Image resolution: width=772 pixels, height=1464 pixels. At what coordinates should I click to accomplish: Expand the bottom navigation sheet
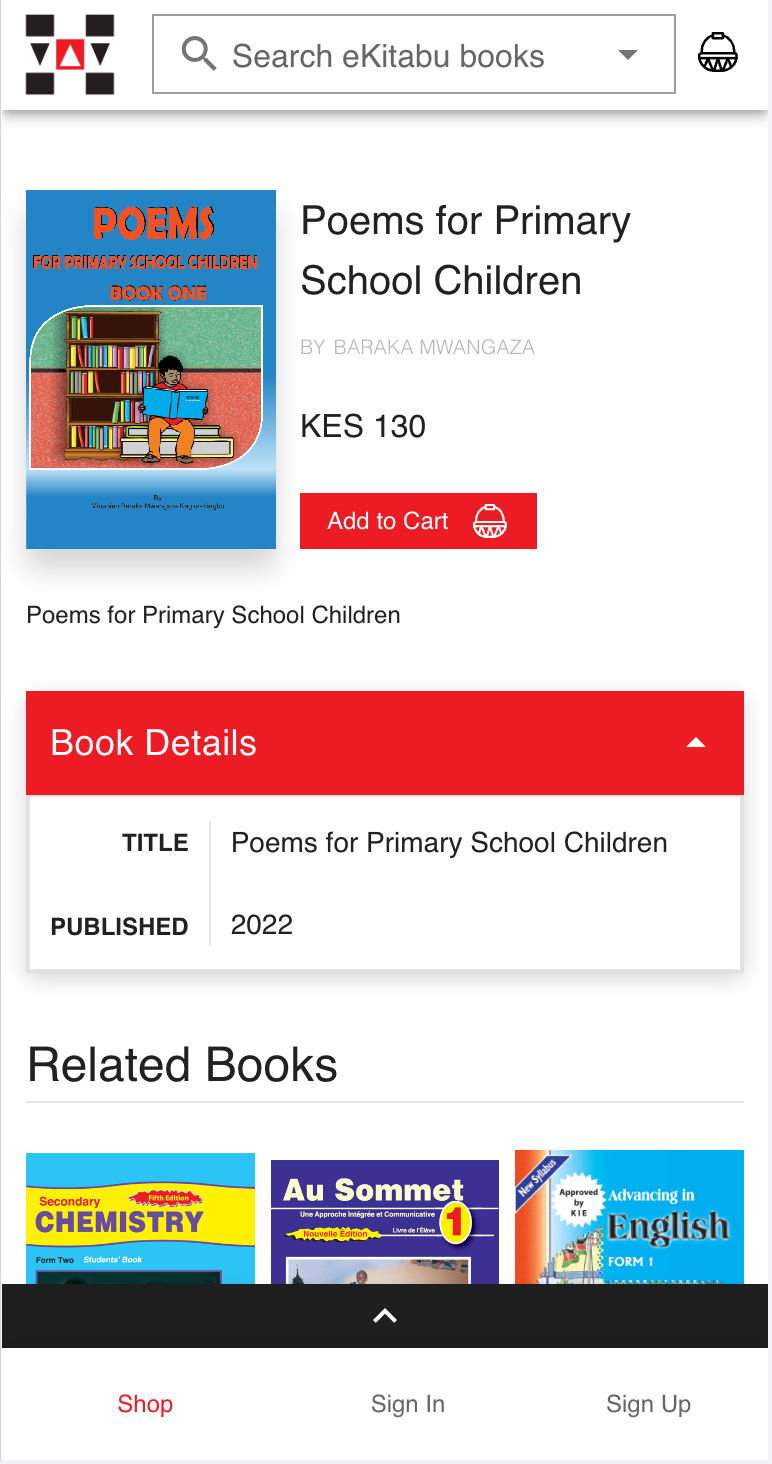pyautogui.click(x=385, y=1316)
